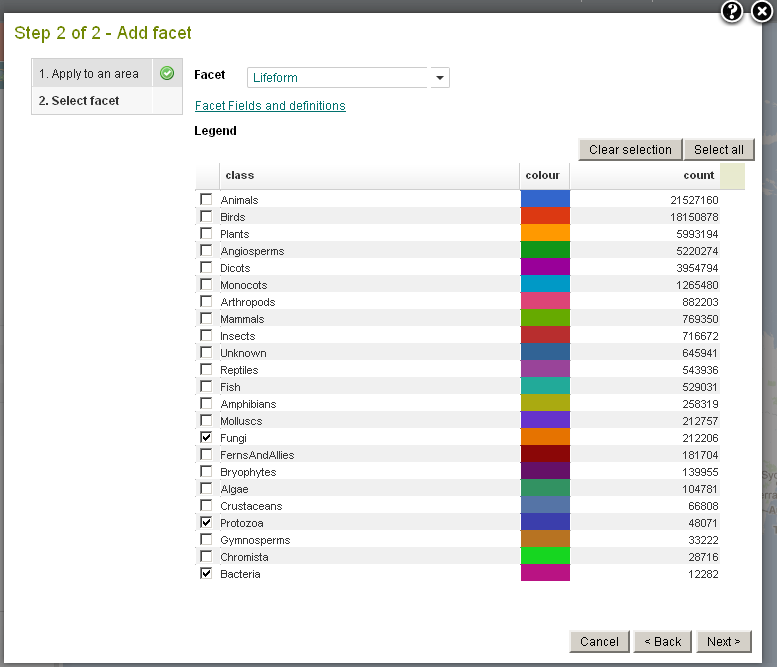This screenshot has height=667, width=777.
Task: Click the bright green Chromista colour swatch
Action: [x=545, y=557]
